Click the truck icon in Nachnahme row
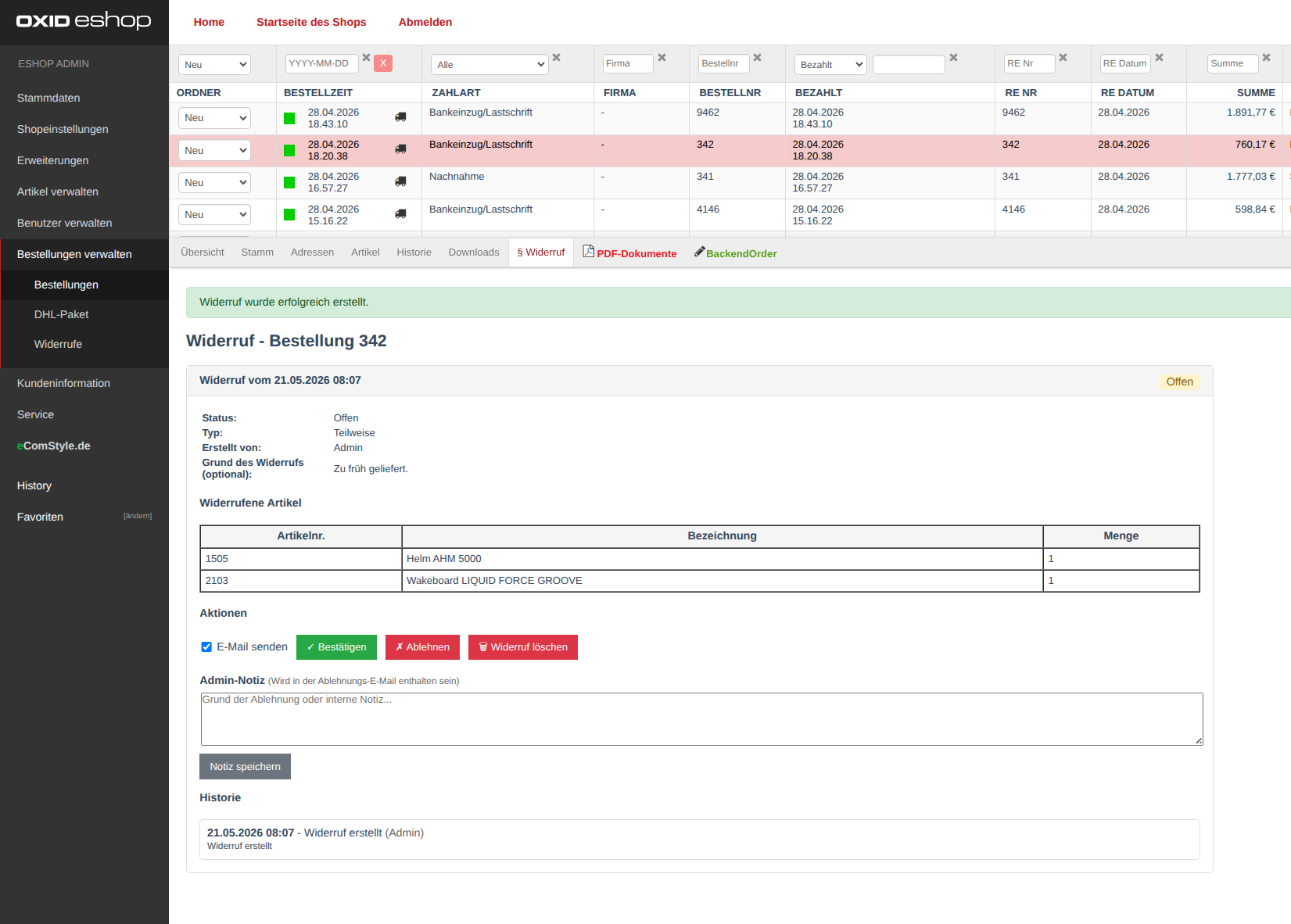Viewport: 1291px width, 924px height. tap(400, 181)
